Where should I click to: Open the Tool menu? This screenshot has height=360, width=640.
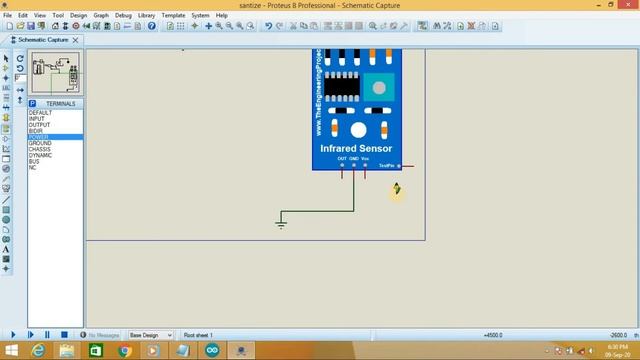58,15
